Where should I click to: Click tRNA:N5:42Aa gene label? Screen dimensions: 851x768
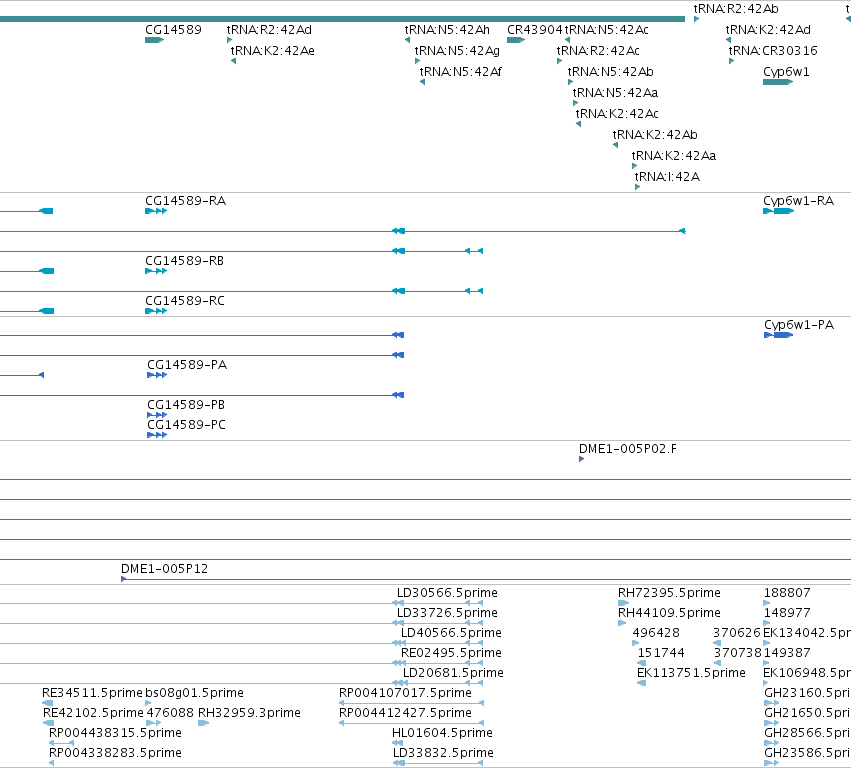[x=615, y=93]
